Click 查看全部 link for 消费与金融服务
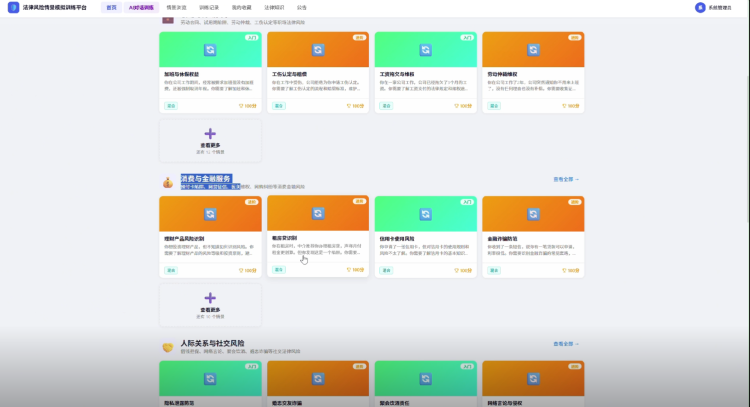The height and width of the screenshot is (407, 750). (x=566, y=179)
